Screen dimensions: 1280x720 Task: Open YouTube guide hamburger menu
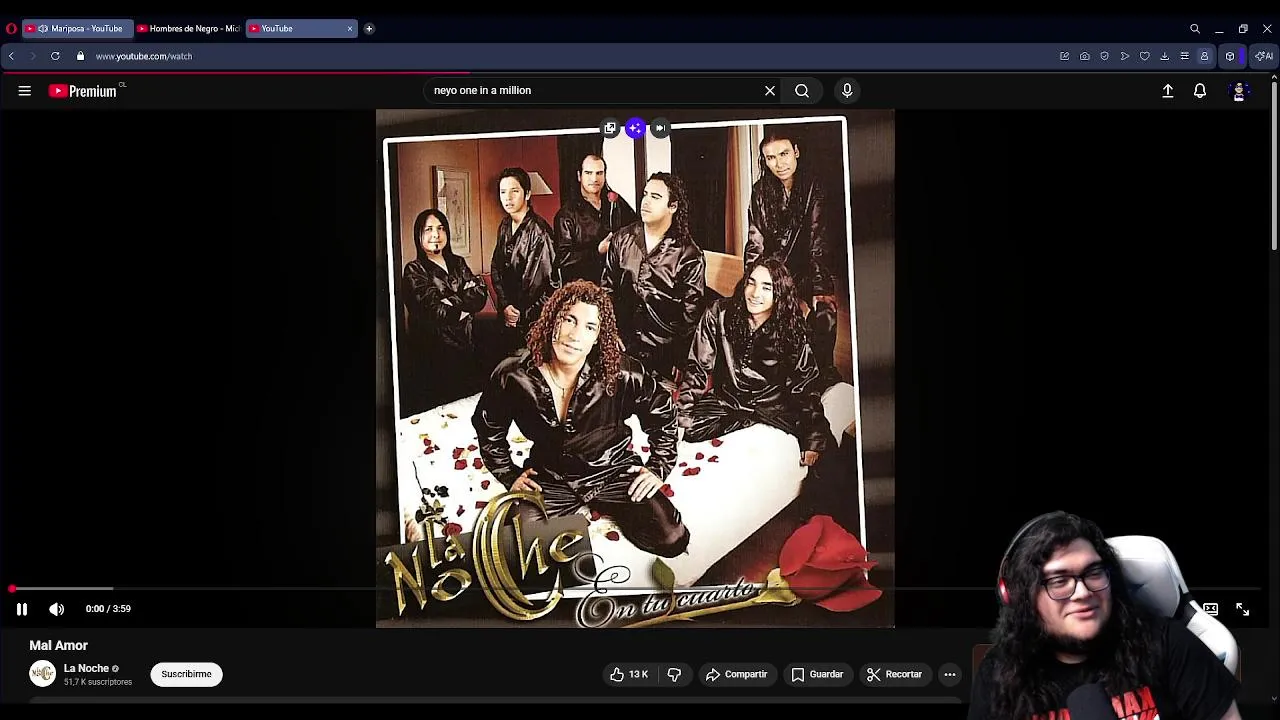pyautogui.click(x=25, y=91)
